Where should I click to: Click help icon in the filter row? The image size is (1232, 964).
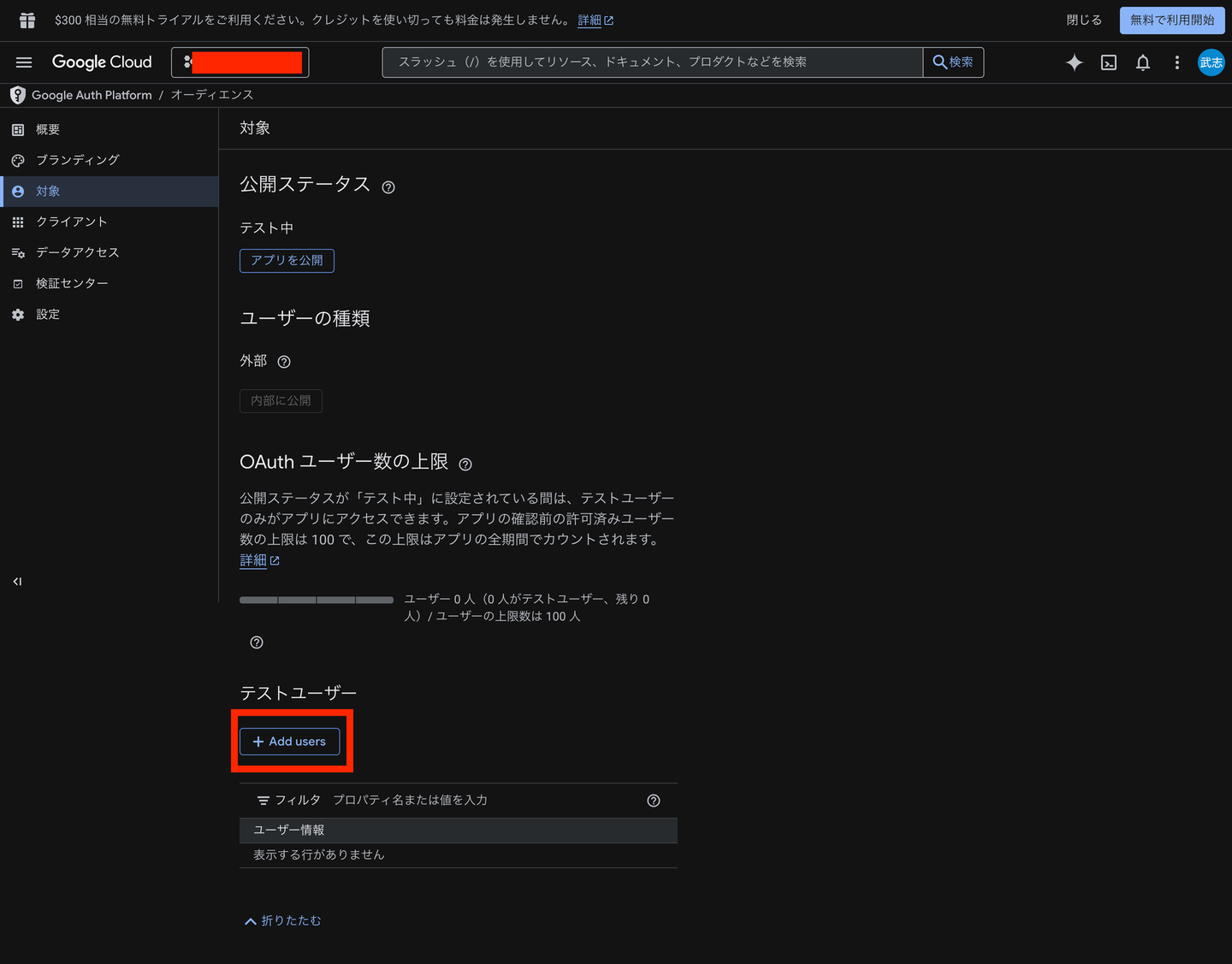(654, 801)
